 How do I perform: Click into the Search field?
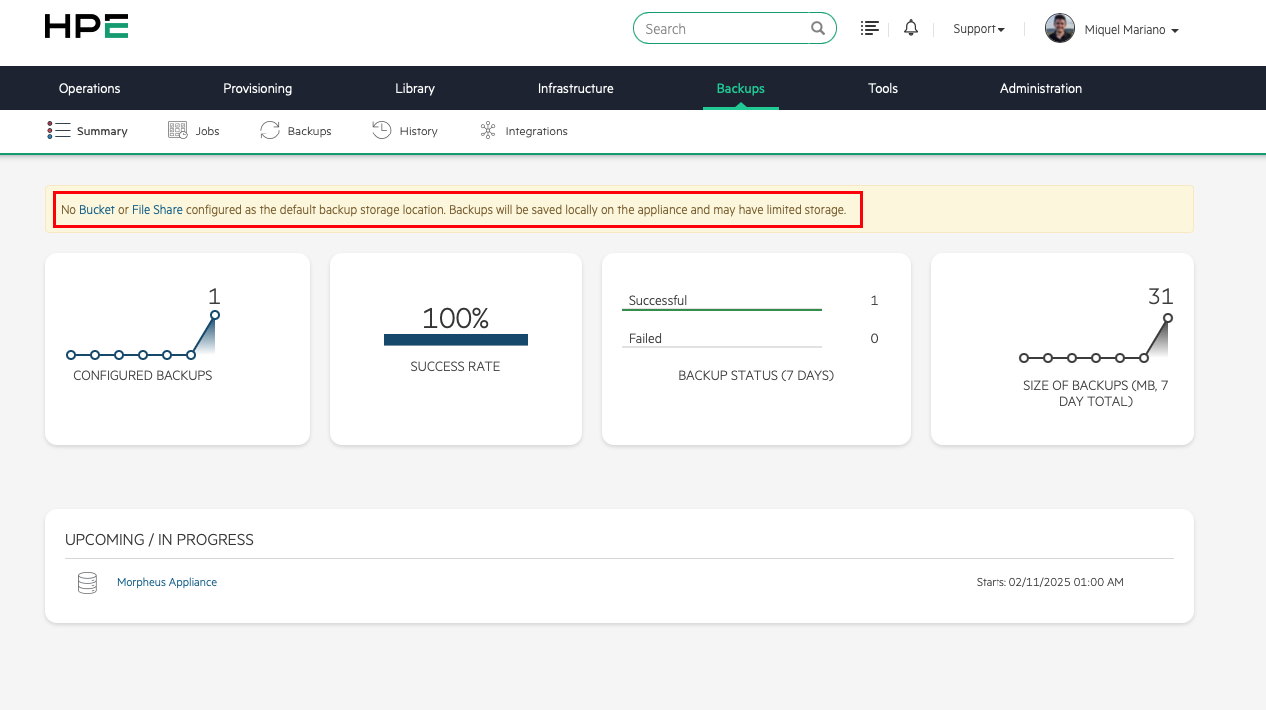pos(722,29)
